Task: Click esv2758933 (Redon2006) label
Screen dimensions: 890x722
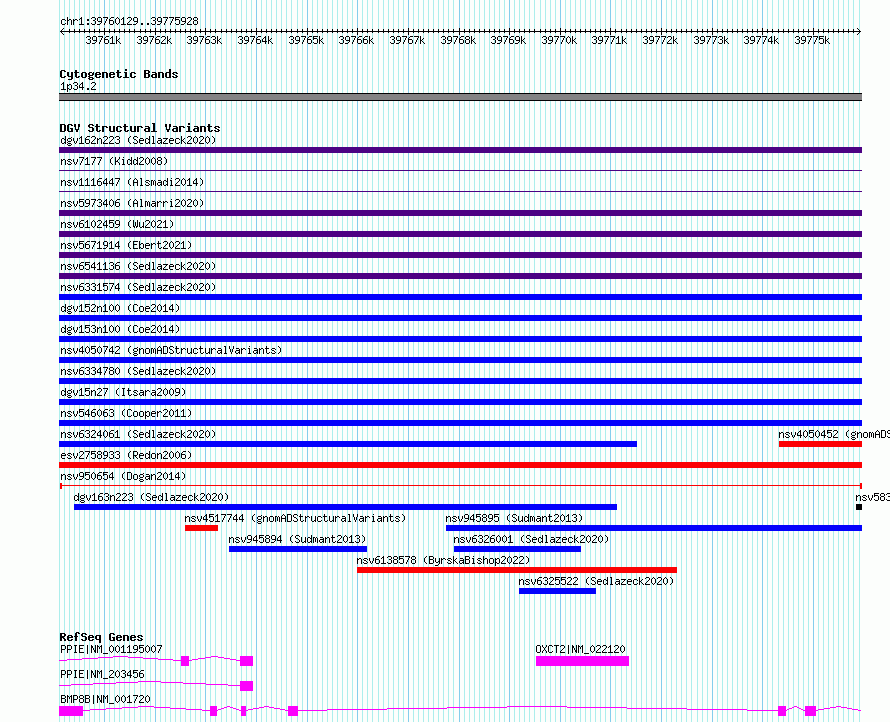Action: 126,455
